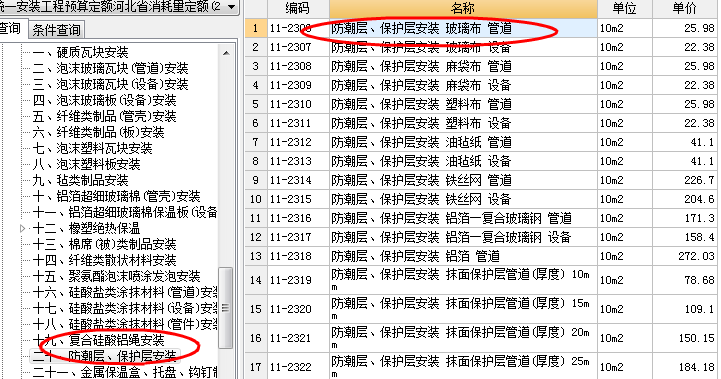This screenshot has height=379, width=721.
Task: Switch to the 条件查询 tab
Action: click(x=56, y=30)
